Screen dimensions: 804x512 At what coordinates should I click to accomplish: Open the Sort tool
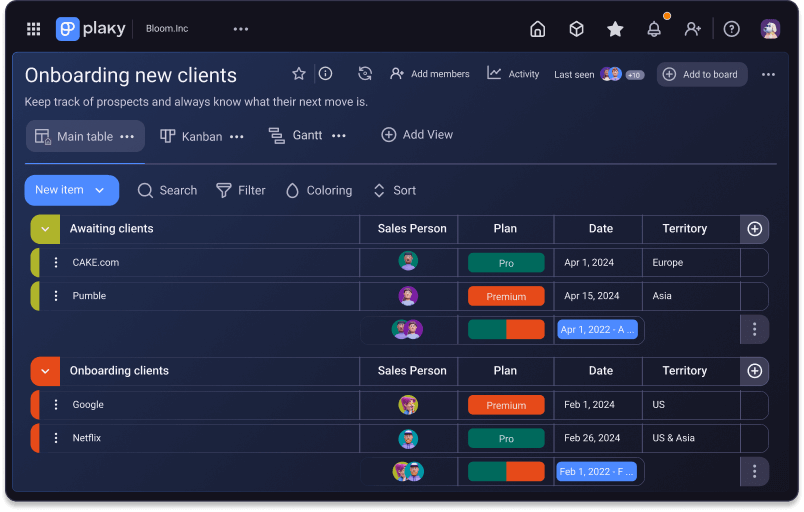click(x=394, y=191)
